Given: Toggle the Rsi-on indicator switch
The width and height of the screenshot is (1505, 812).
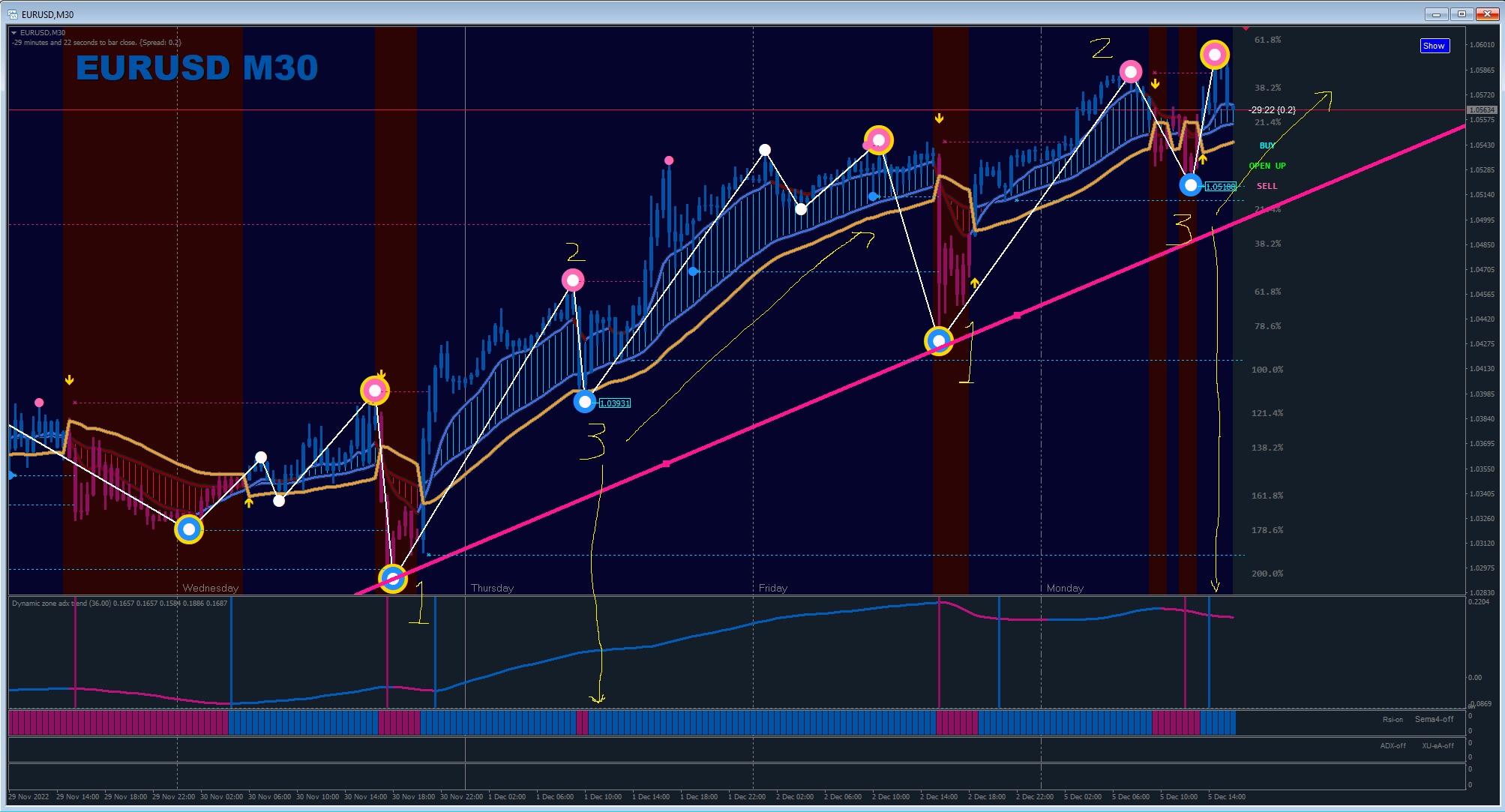Looking at the screenshot, I should click(1392, 720).
